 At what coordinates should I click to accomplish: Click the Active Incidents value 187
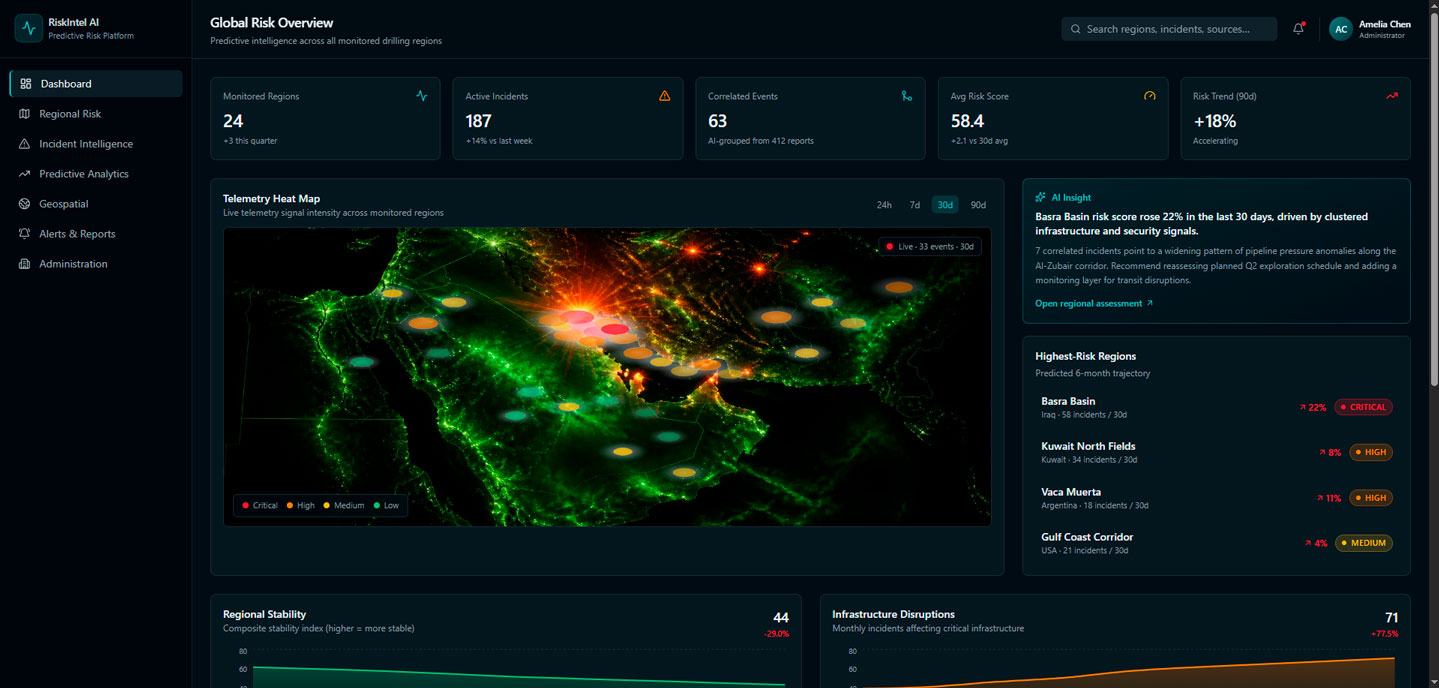tap(479, 121)
